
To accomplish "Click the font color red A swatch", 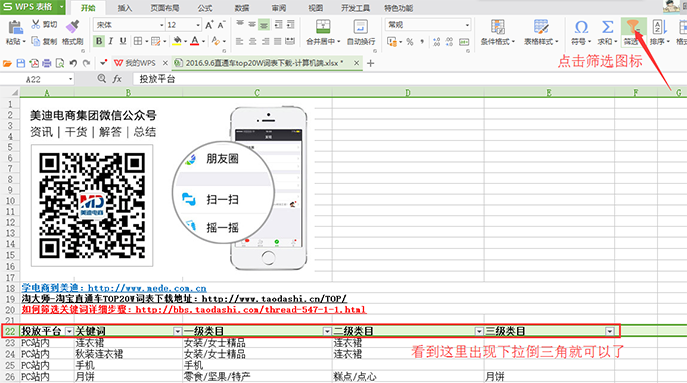I will (195, 41).
